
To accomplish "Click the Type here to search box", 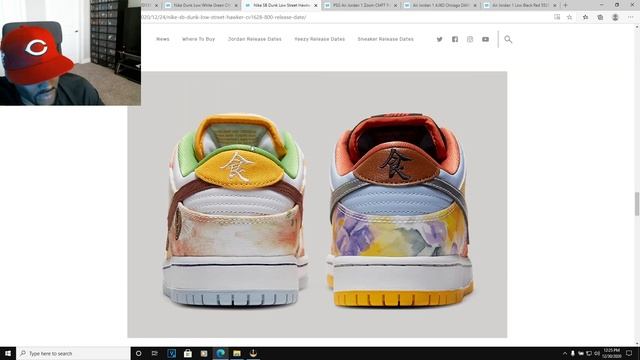I will point(73,353).
